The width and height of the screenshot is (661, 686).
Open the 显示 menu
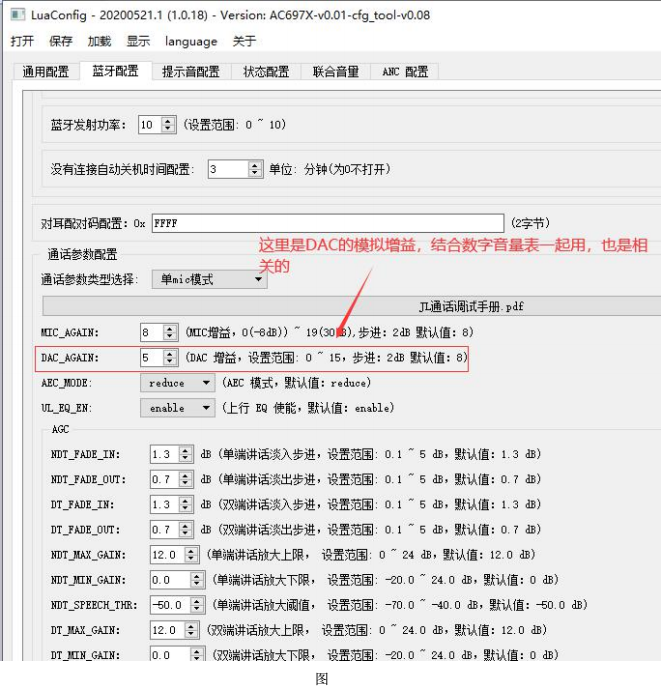coord(138,42)
